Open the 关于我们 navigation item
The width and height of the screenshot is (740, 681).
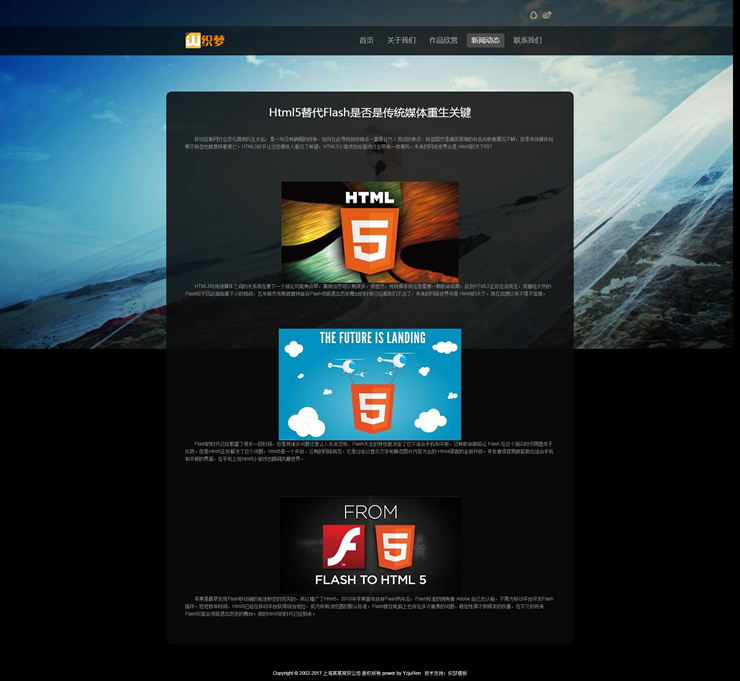click(x=401, y=41)
